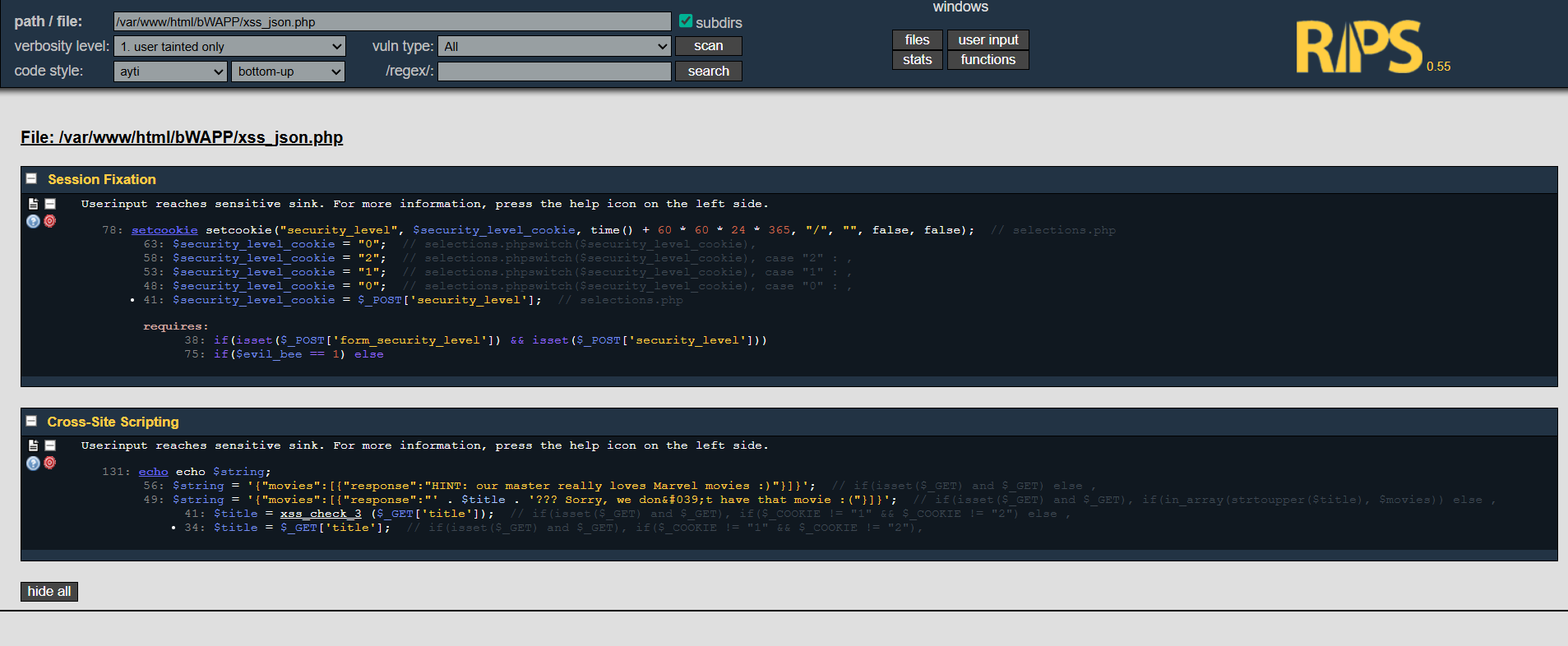The height and width of the screenshot is (646, 1568).
Task: Open the ayti code style dropdown
Action: point(170,72)
